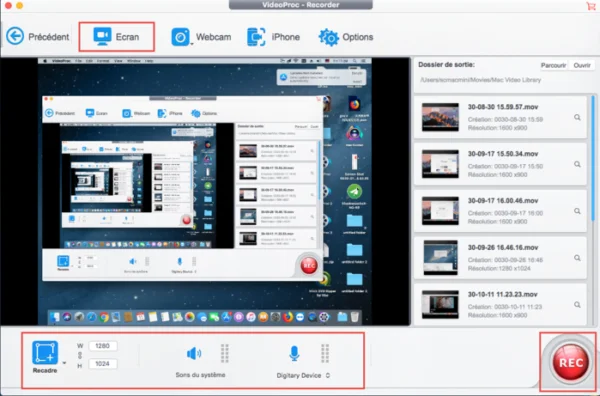This screenshot has width=600, height=396.
Task: Click Finder icon in previewed Dock
Action: (x=55, y=317)
